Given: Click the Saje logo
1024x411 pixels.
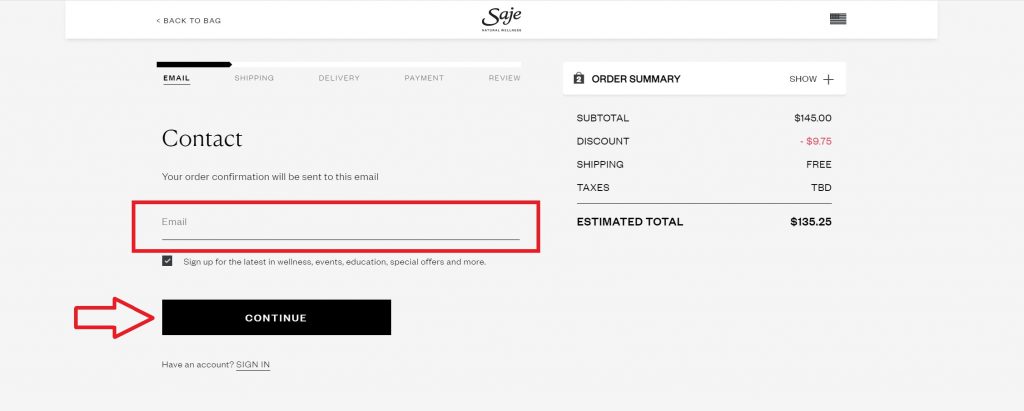Looking at the screenshot, I should point(501,19).
